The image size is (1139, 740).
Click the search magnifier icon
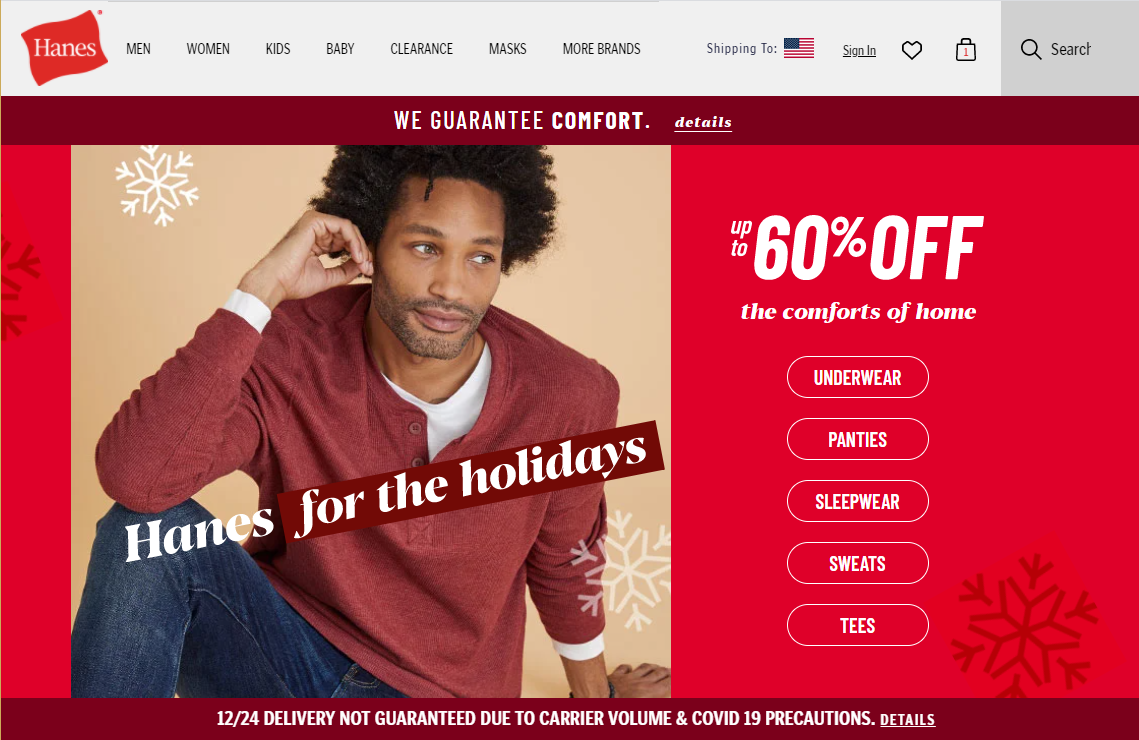tap(1031, 49)
